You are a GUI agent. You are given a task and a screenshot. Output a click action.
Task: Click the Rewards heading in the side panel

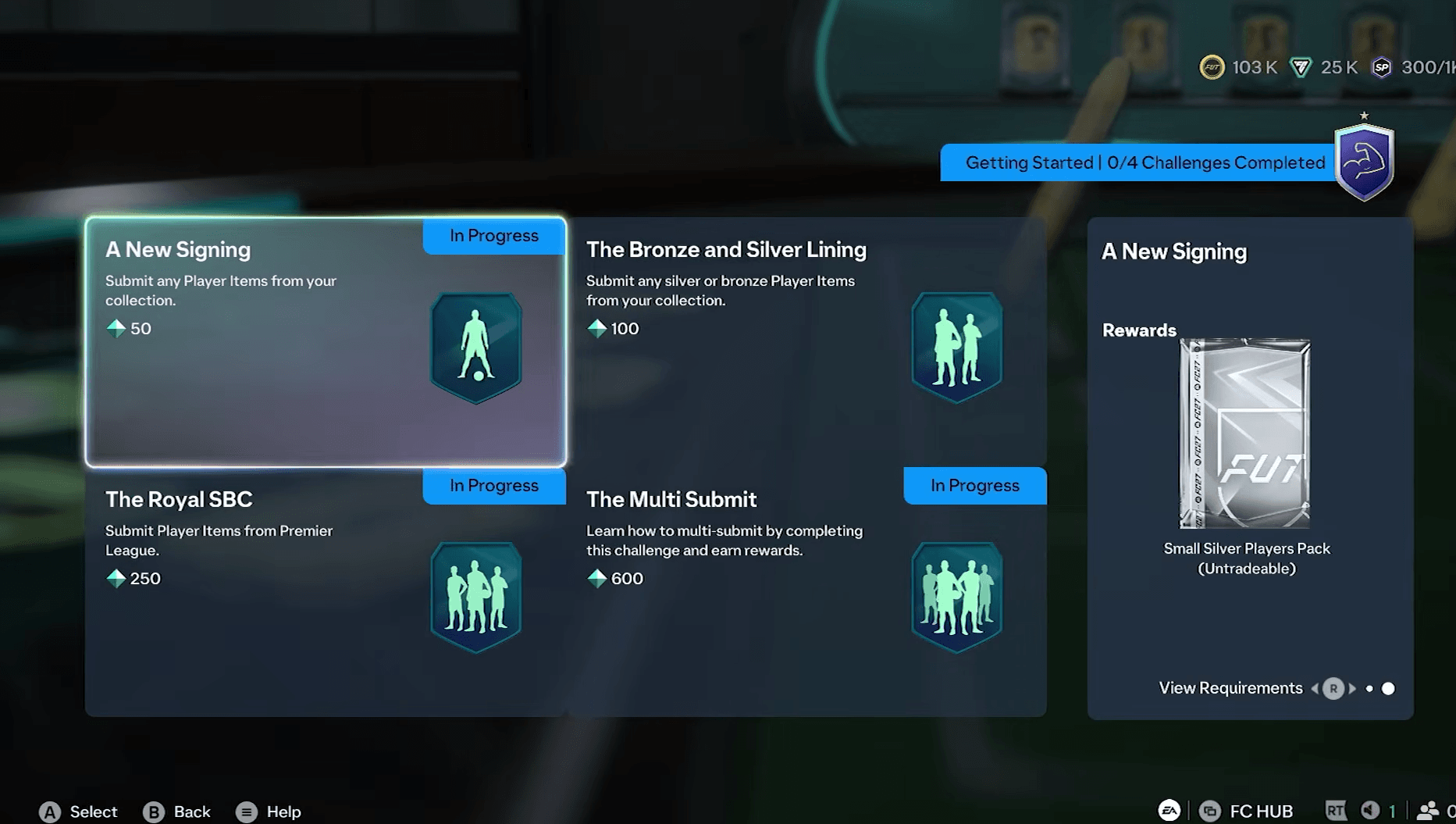pyautogui.click(x=1139, y=330)
